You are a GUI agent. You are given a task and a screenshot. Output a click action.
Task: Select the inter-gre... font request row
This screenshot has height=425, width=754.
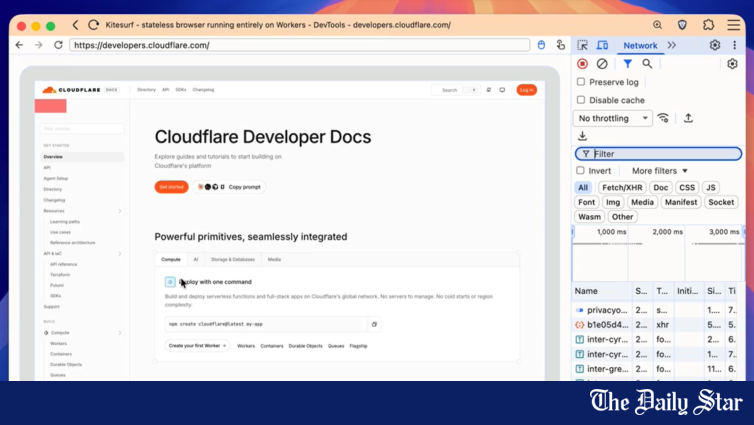click(x=654, y=369)
